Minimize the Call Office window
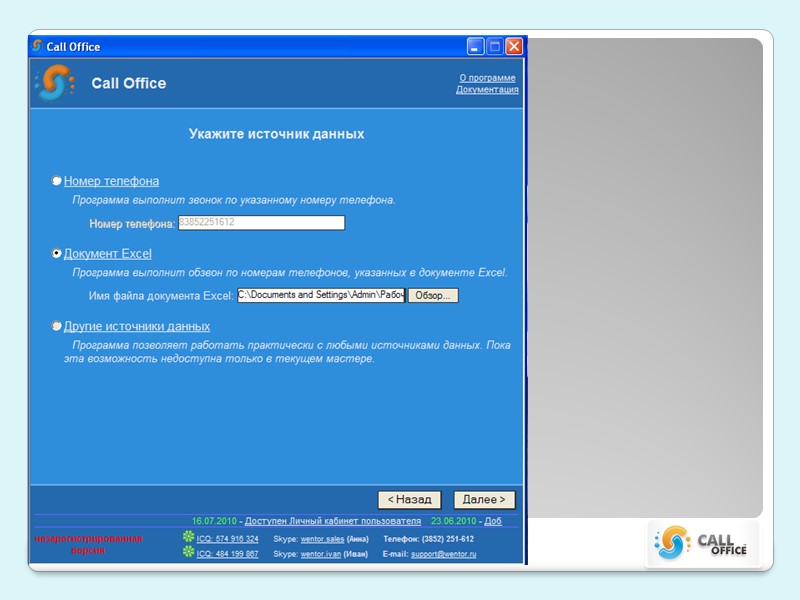The height and width of the screenshot is (600, 800). point(476,46)
